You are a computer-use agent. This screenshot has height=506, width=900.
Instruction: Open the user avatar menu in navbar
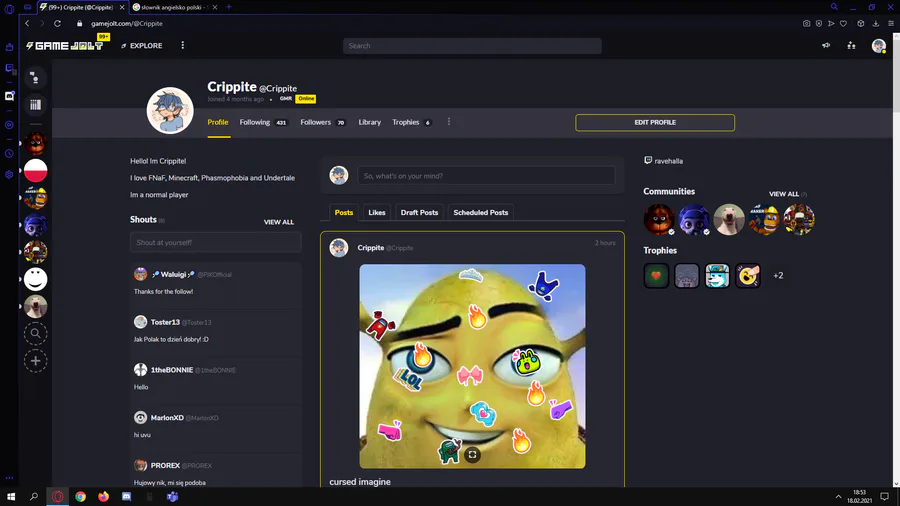coord(878,46)
